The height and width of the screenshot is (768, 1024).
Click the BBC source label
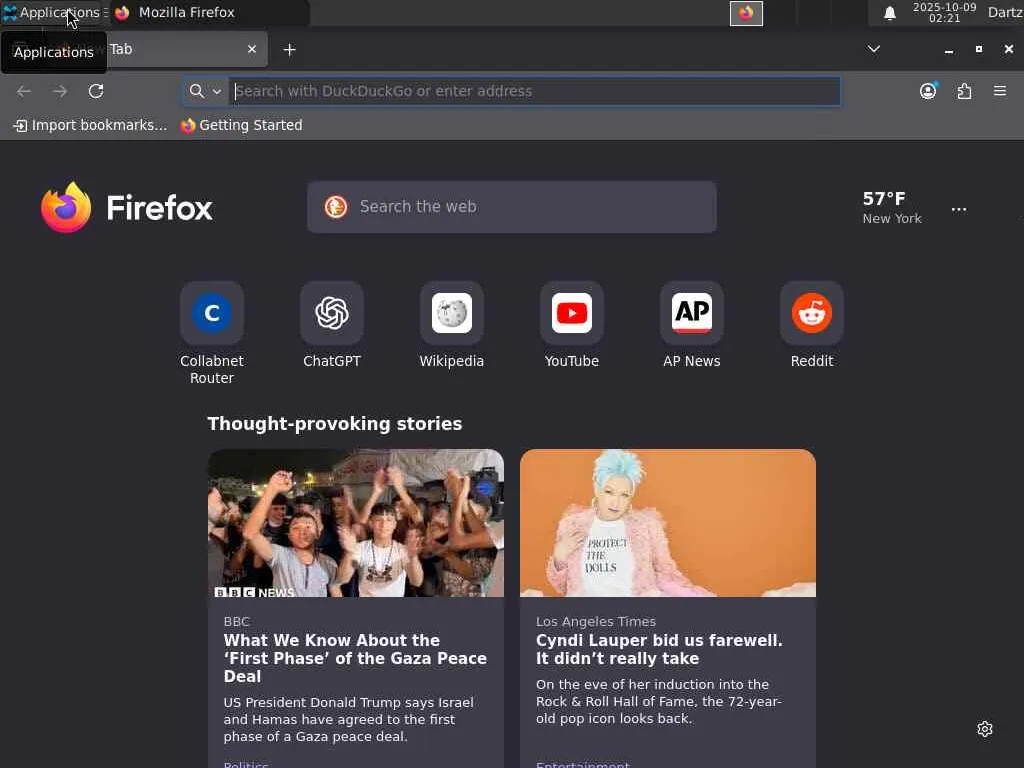click(x=236, y=622)
